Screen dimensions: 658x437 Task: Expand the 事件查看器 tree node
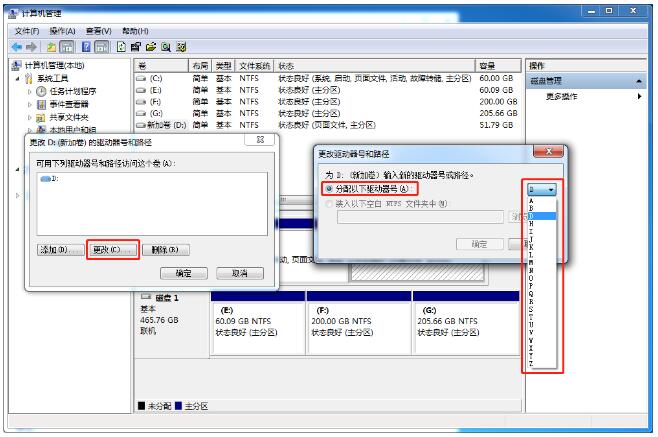[x=29, y=104]
